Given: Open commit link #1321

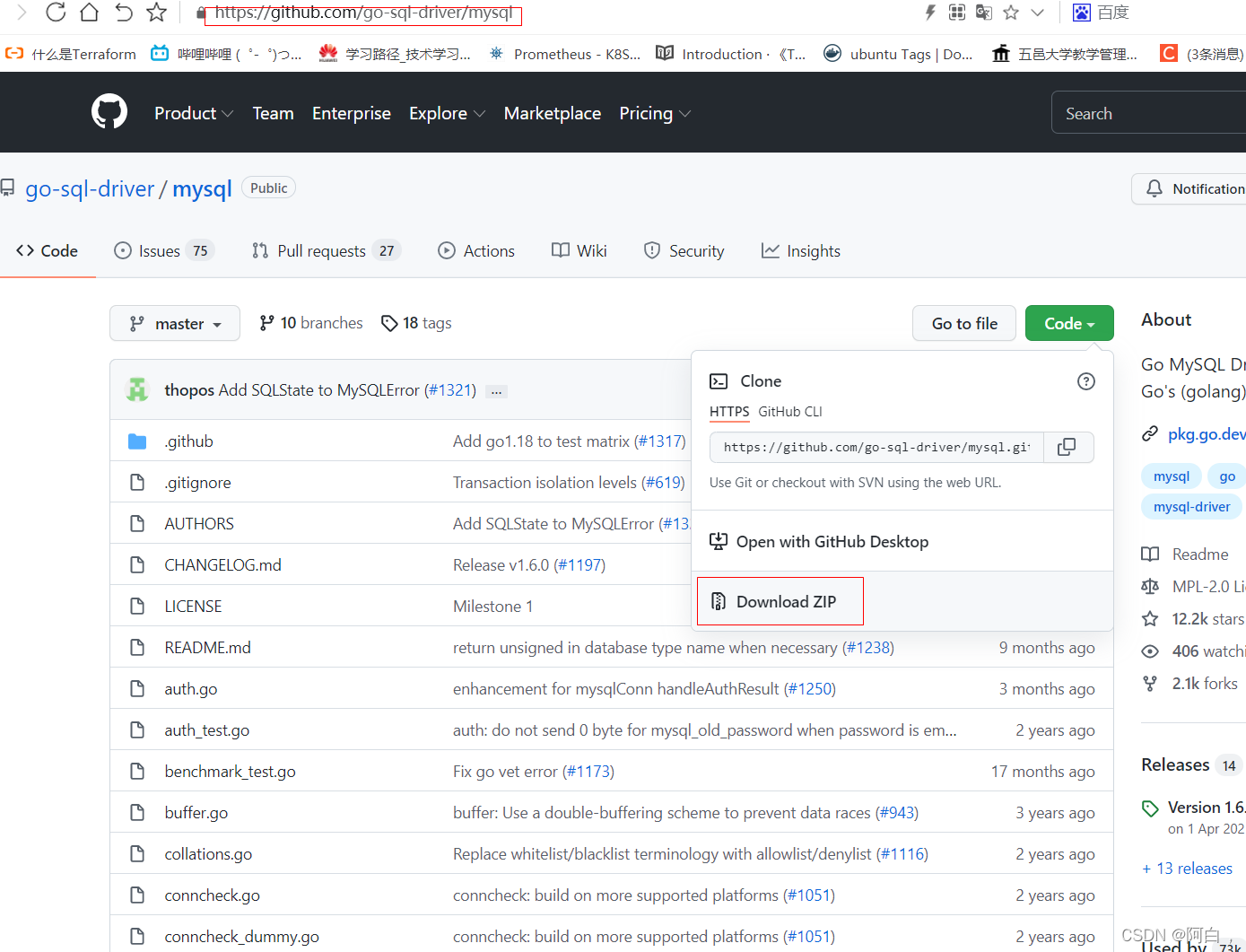Looking at the screenshot, I should [450, 390].
